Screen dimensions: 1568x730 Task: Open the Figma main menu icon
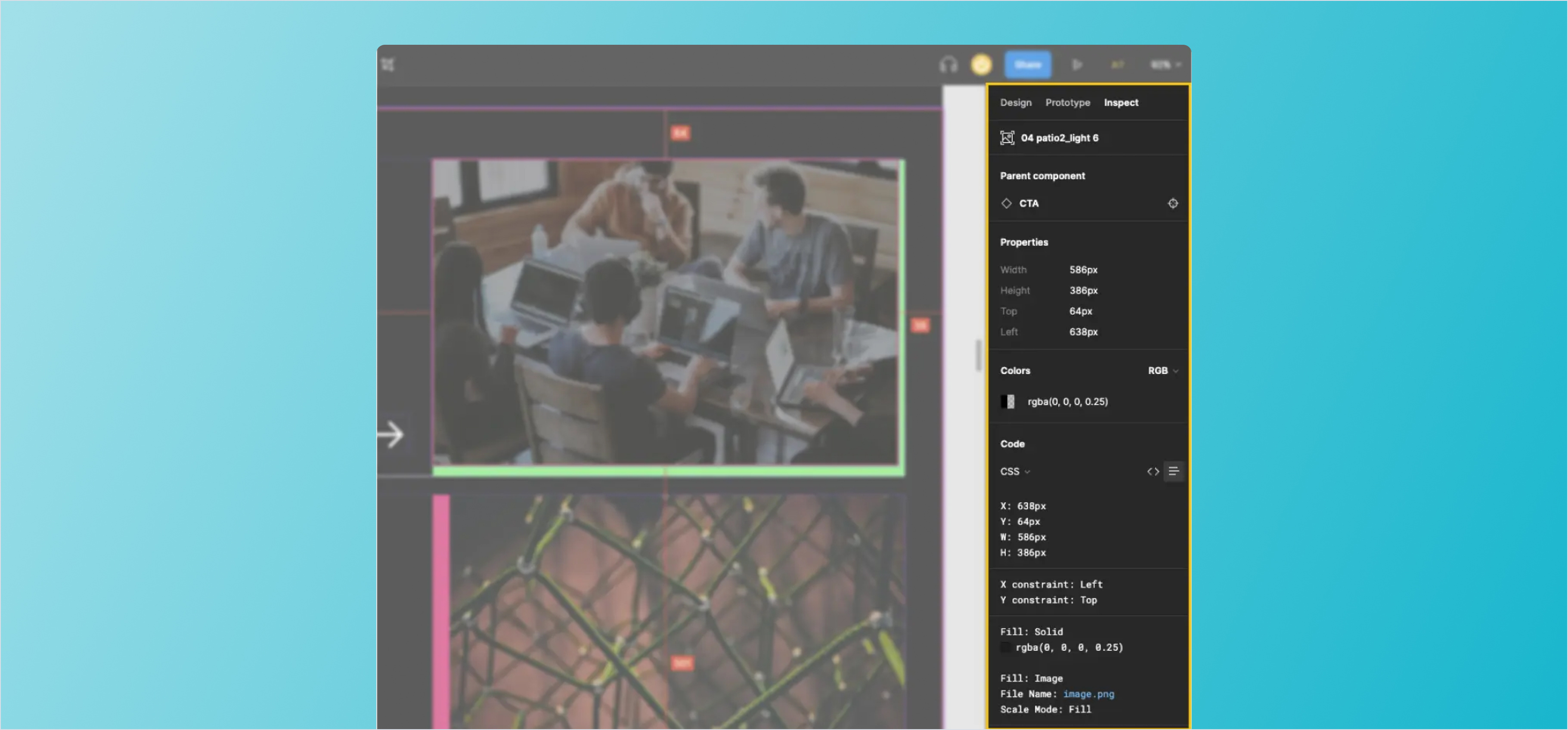coord(389,65)
